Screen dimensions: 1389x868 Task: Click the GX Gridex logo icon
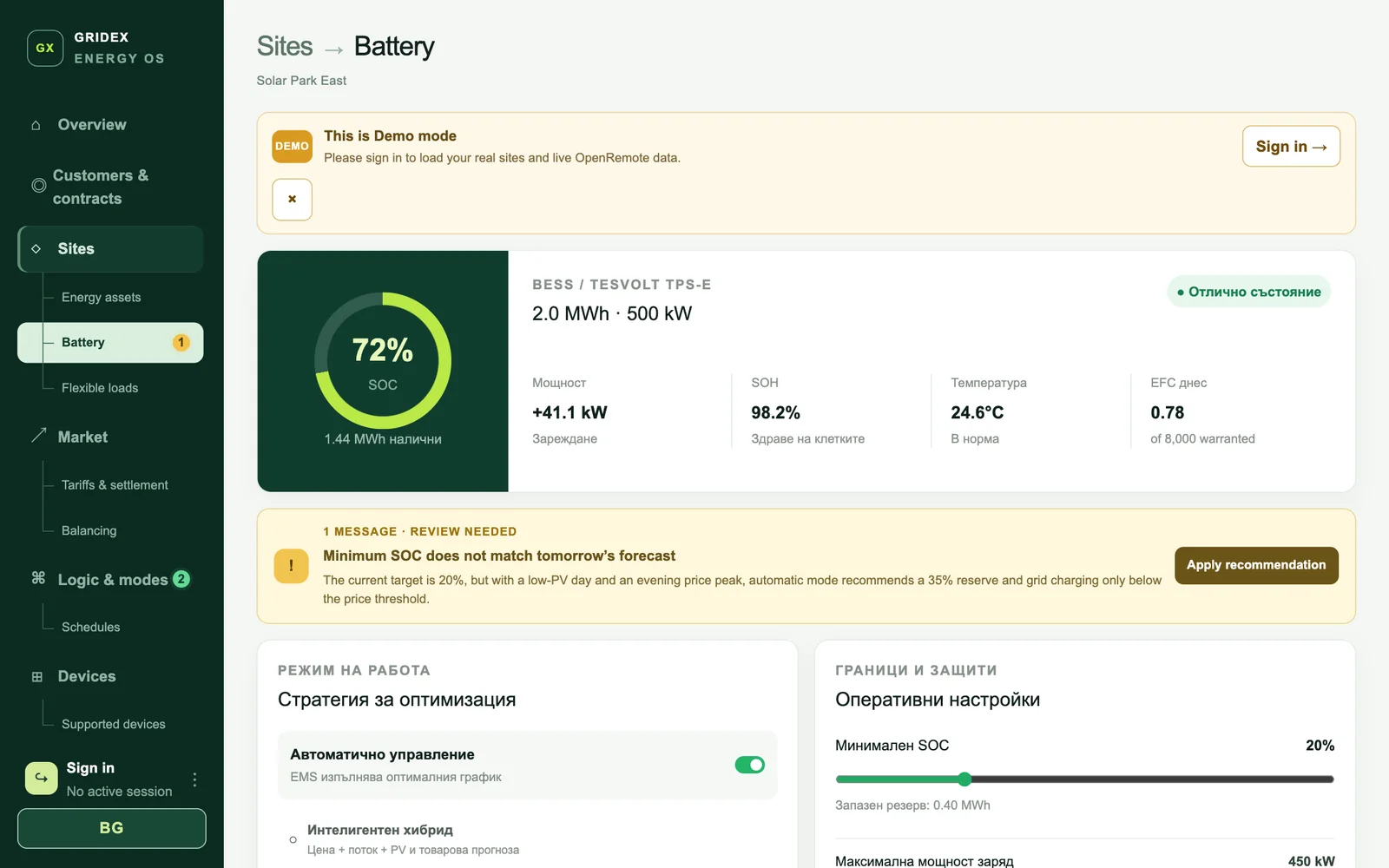click(x=45, y=48)
